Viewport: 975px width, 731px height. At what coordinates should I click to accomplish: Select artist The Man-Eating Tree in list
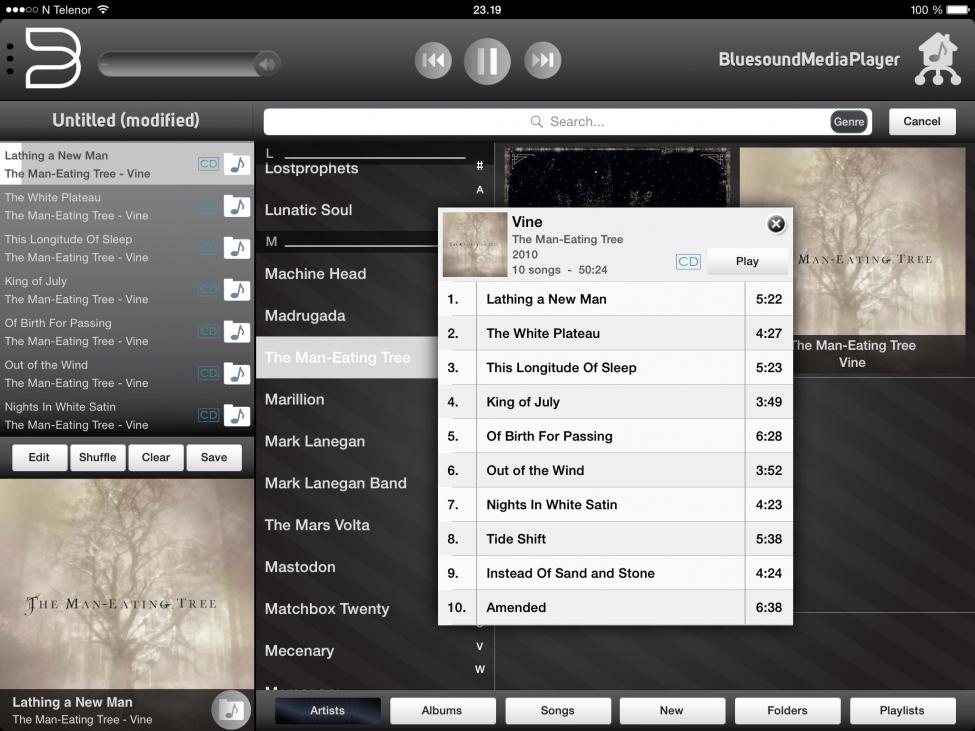coord(347,357)
